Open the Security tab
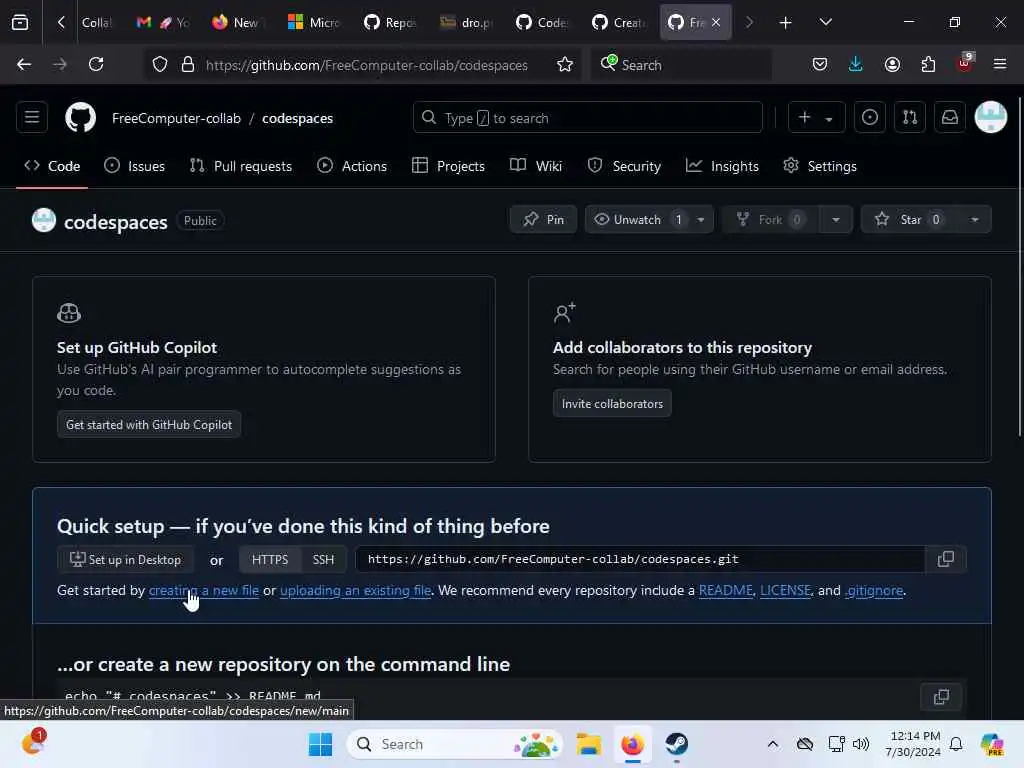The width and height of the screenshot is (1024, 768). (x=624, y=166)
